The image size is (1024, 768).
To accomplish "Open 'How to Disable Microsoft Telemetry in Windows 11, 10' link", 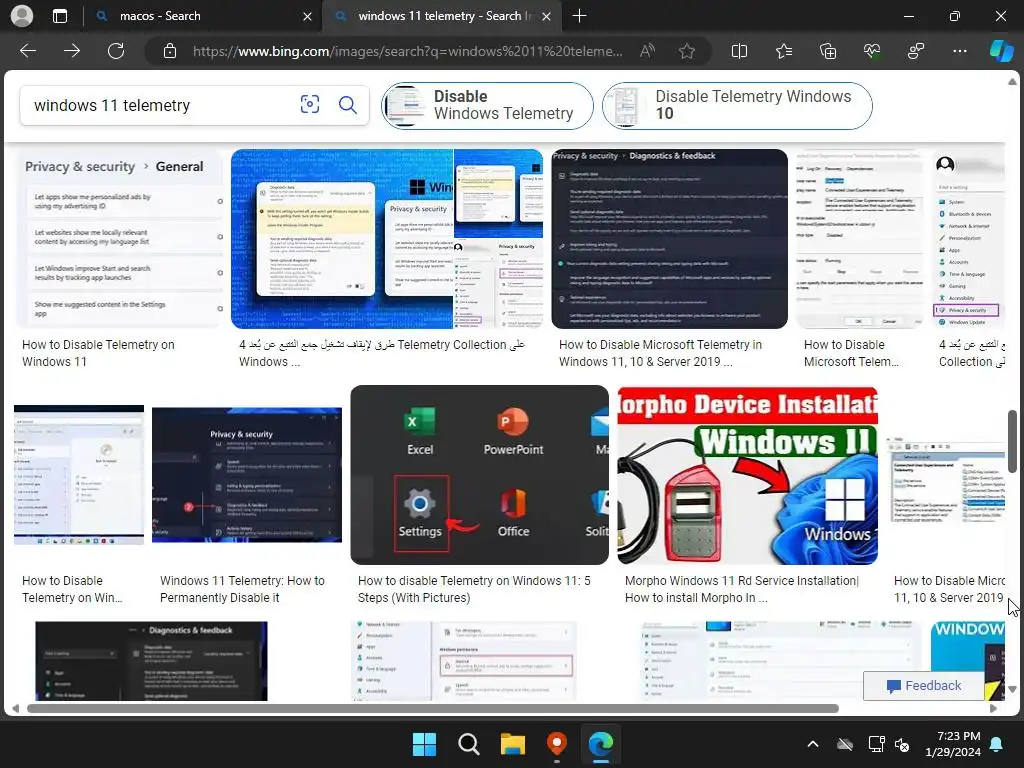I will 660,353.
